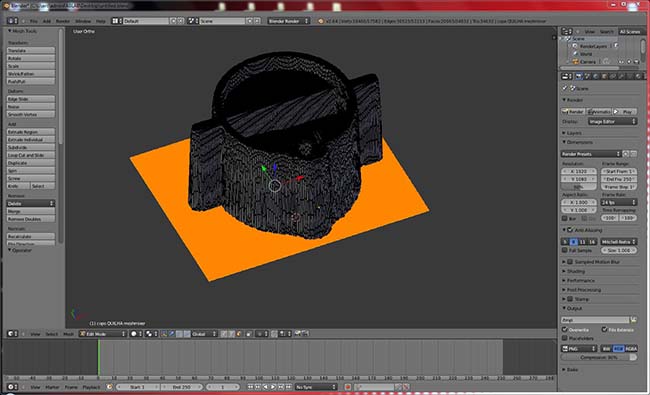Open the Mesh menu in viewport header
The image size is (650, 395).
[x=68, y=334]
